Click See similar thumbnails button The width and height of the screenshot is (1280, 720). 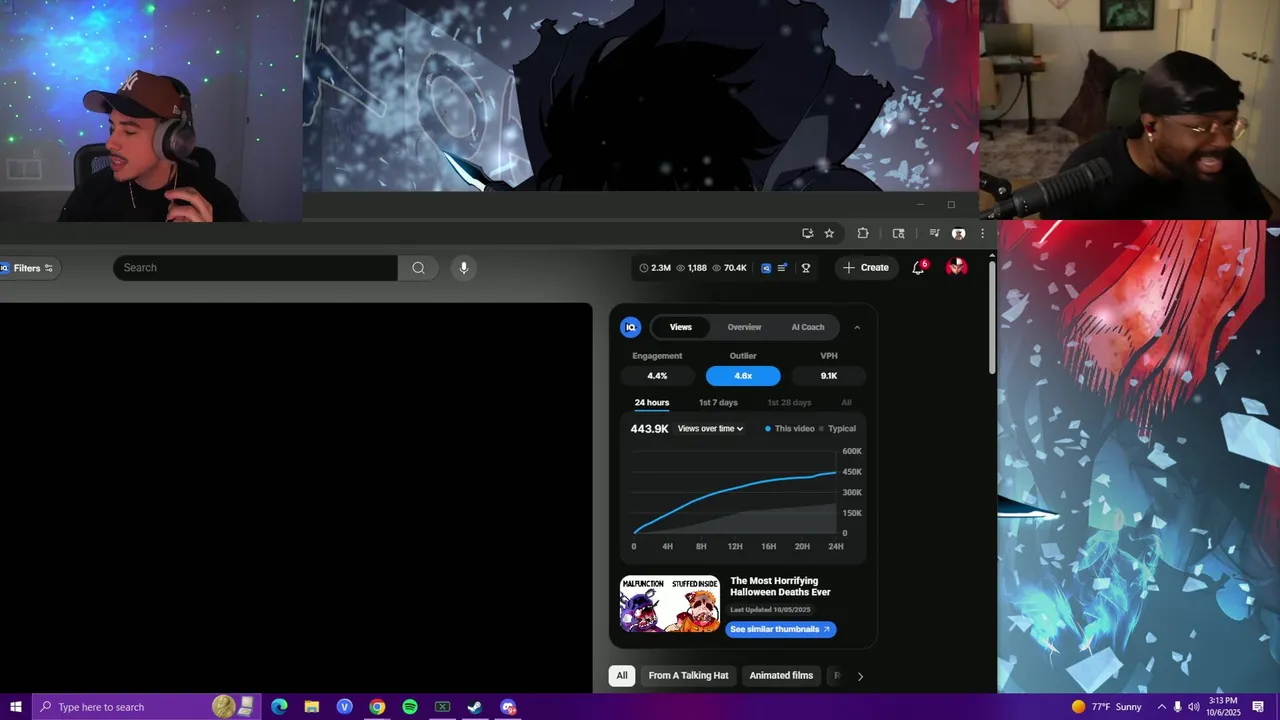(x=780, y=629)
